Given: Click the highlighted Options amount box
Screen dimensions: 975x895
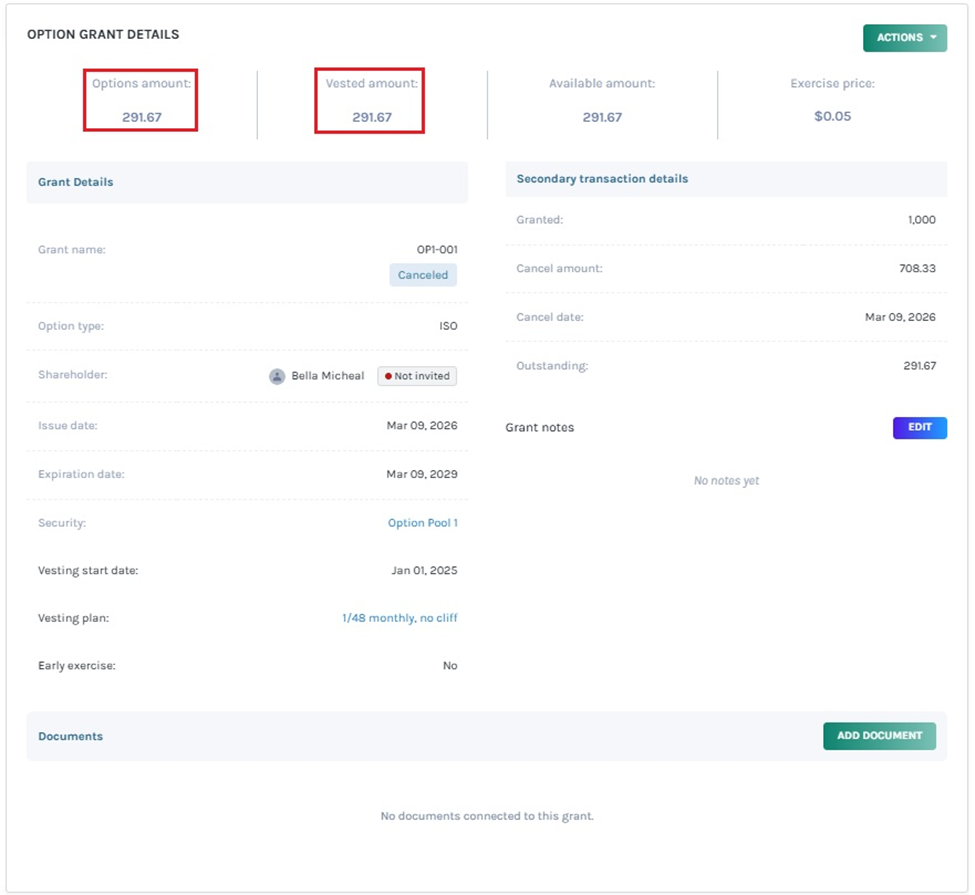Looking at the screenshot, I should click(x=140, y=100).
